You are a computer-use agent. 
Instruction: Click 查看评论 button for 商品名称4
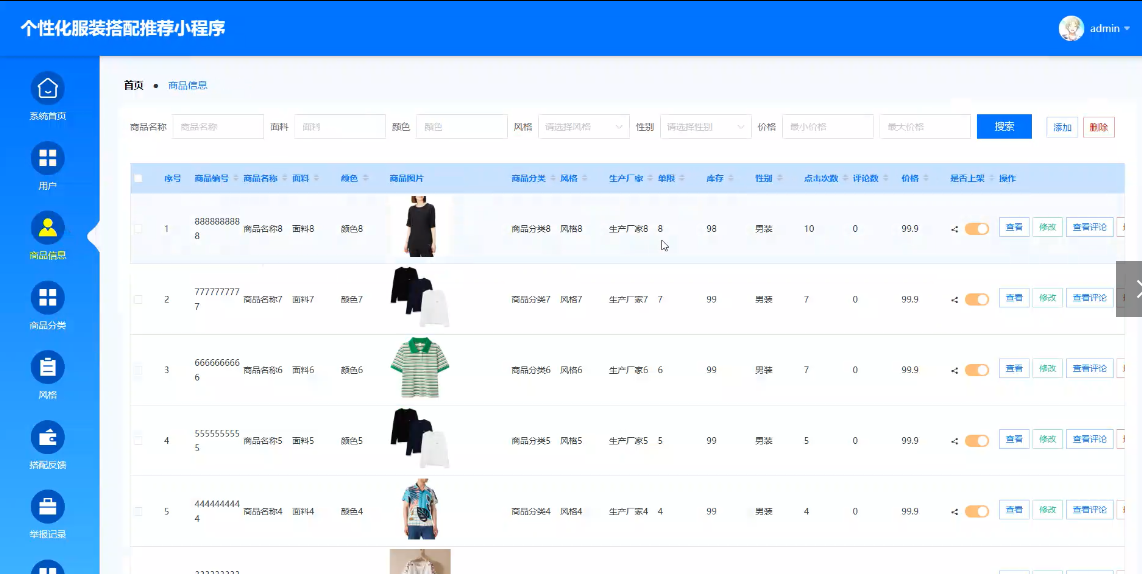[1090, 510]
